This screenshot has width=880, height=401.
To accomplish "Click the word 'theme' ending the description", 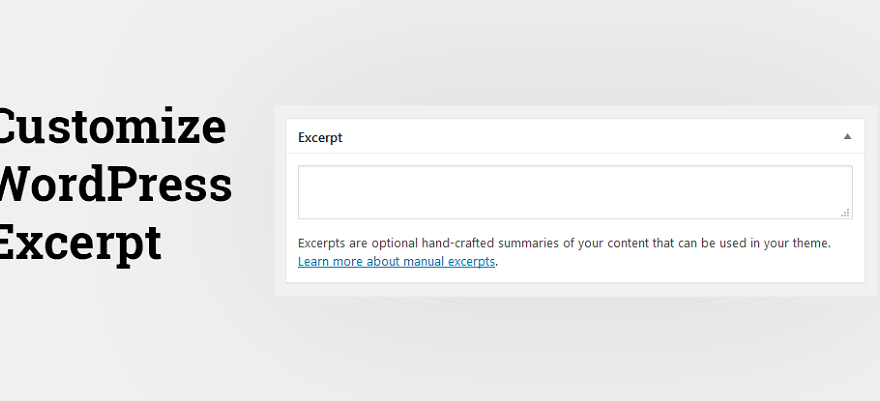I will click(x=810, y=243).
